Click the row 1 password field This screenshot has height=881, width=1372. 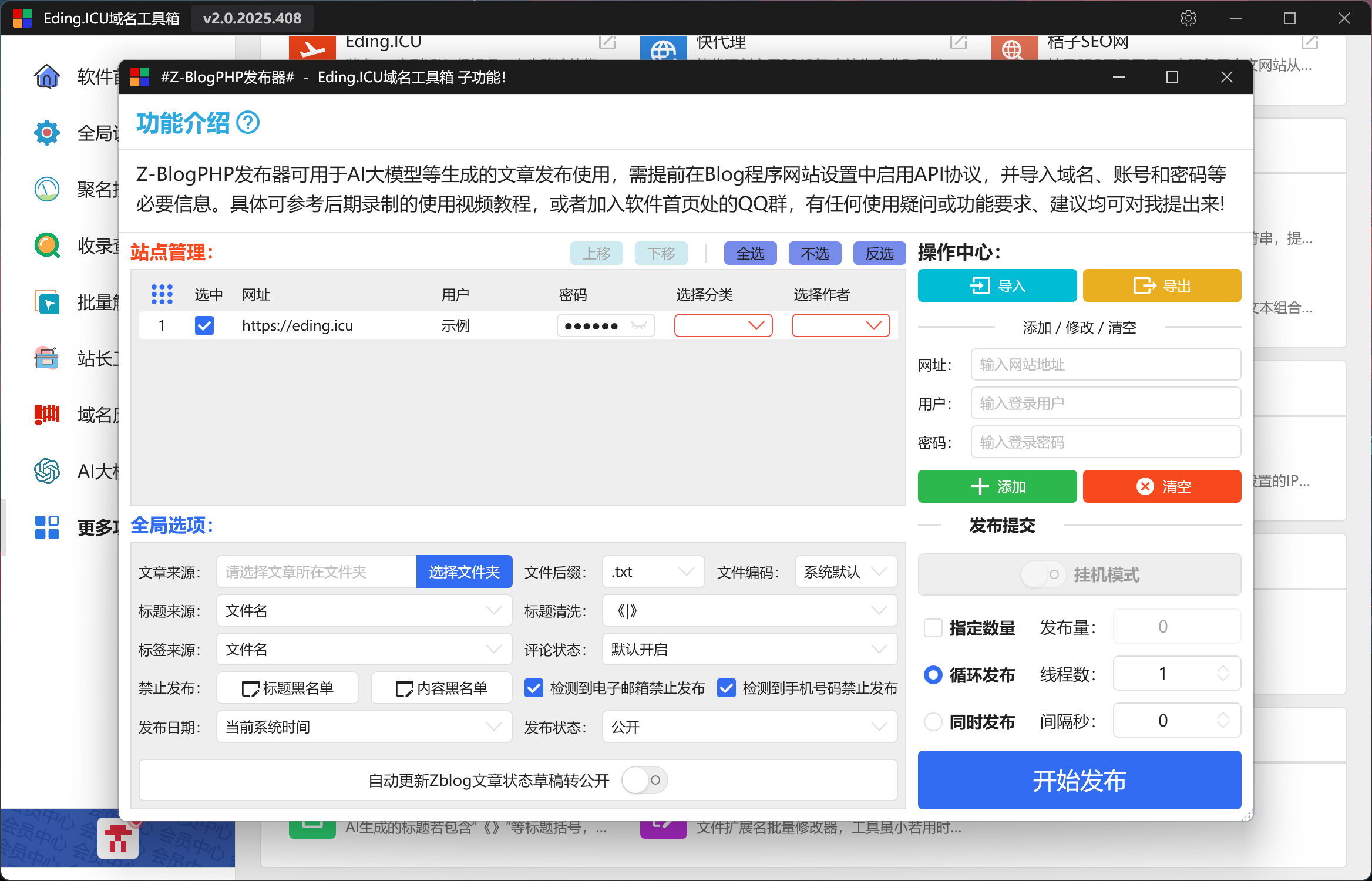click(606, 325)
